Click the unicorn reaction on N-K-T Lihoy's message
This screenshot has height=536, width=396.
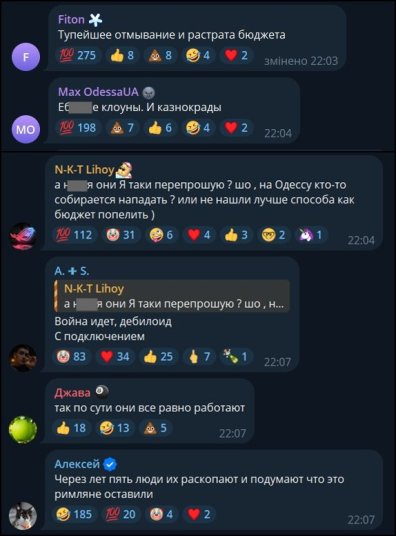tap(311, 235)
